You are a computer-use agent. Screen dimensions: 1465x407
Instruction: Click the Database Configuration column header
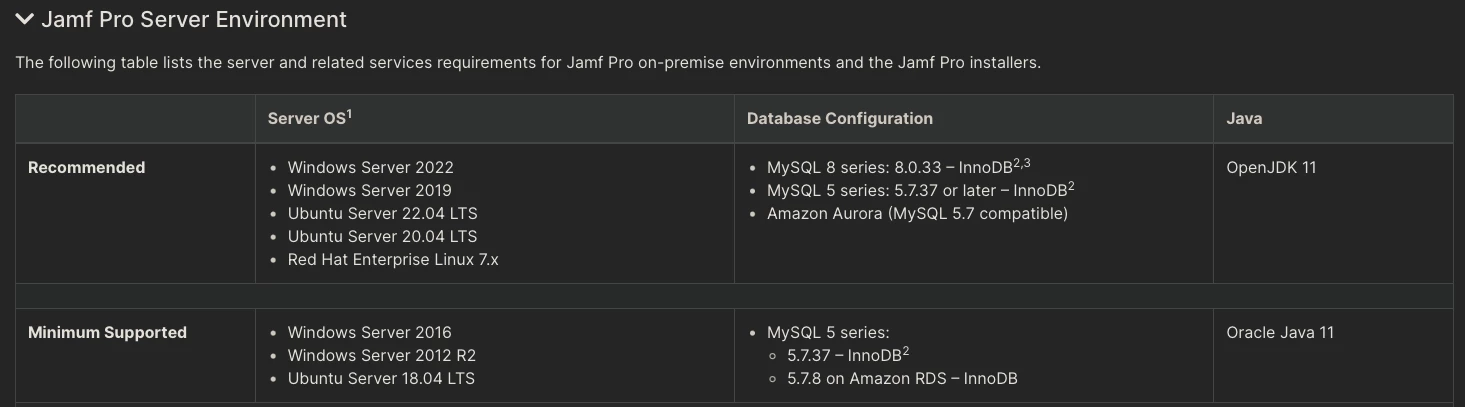(840, 118)
